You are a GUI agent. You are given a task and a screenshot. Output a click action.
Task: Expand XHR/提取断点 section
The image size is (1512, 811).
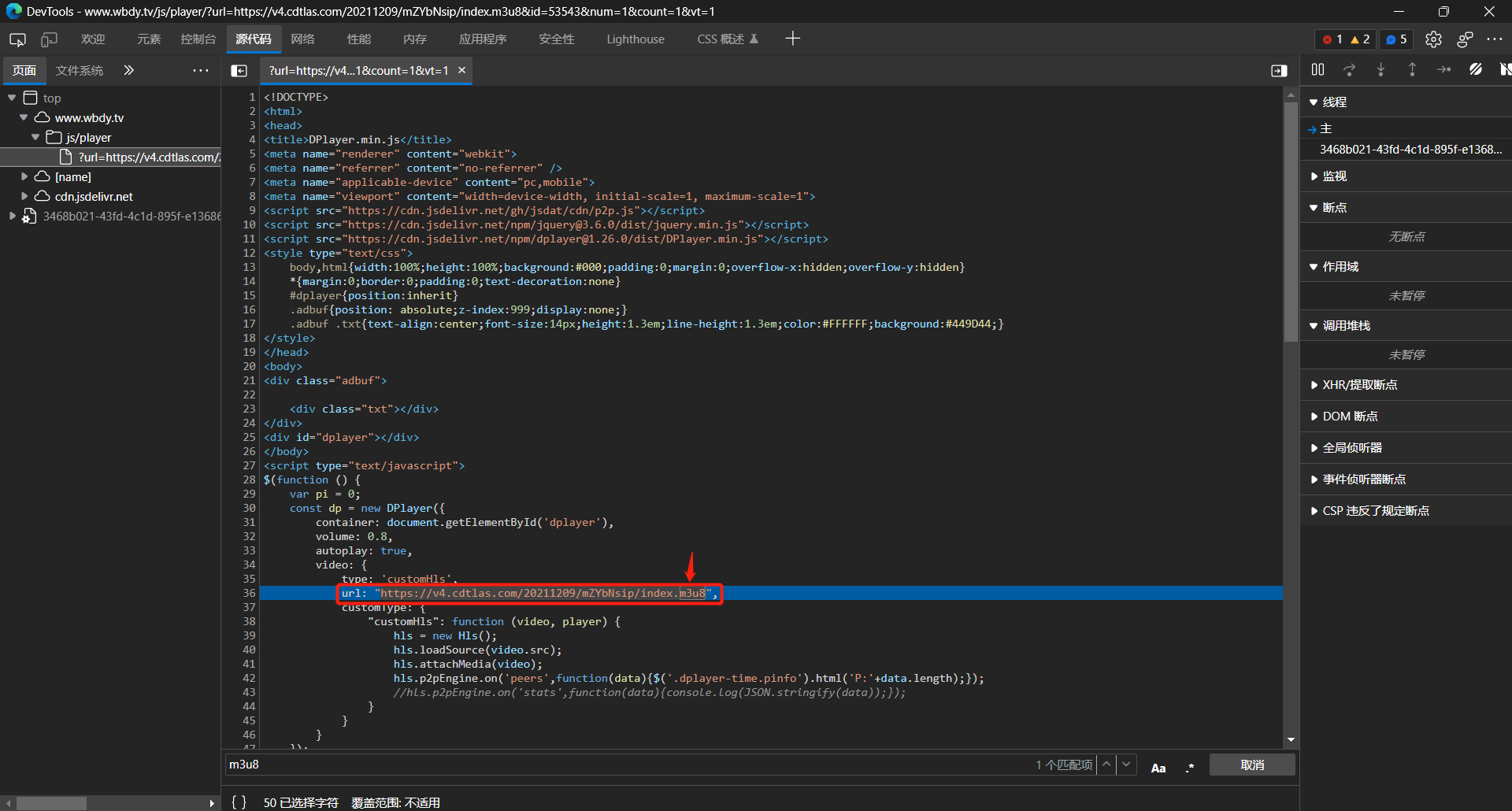click(x=1406, y=385)
